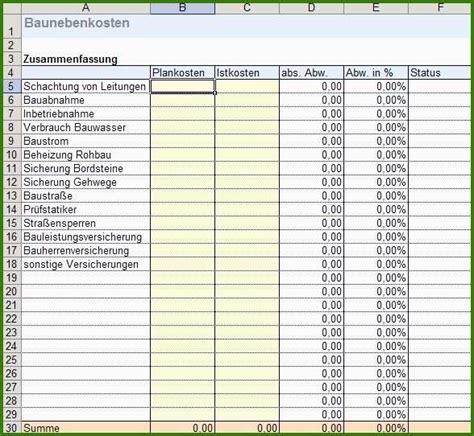Select row header 30
This screenshot has width=474, height=436.
pos(12,428)
